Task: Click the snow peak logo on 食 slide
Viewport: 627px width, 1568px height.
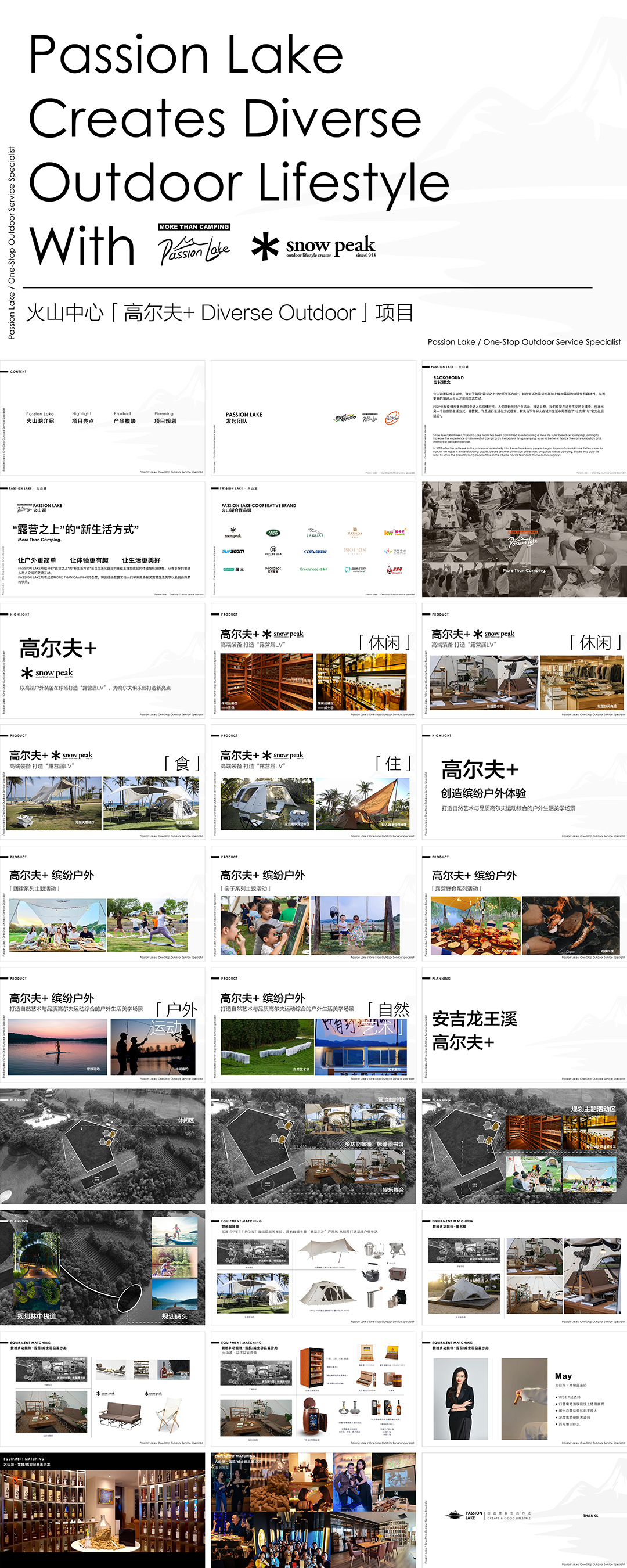Action: 73,755
